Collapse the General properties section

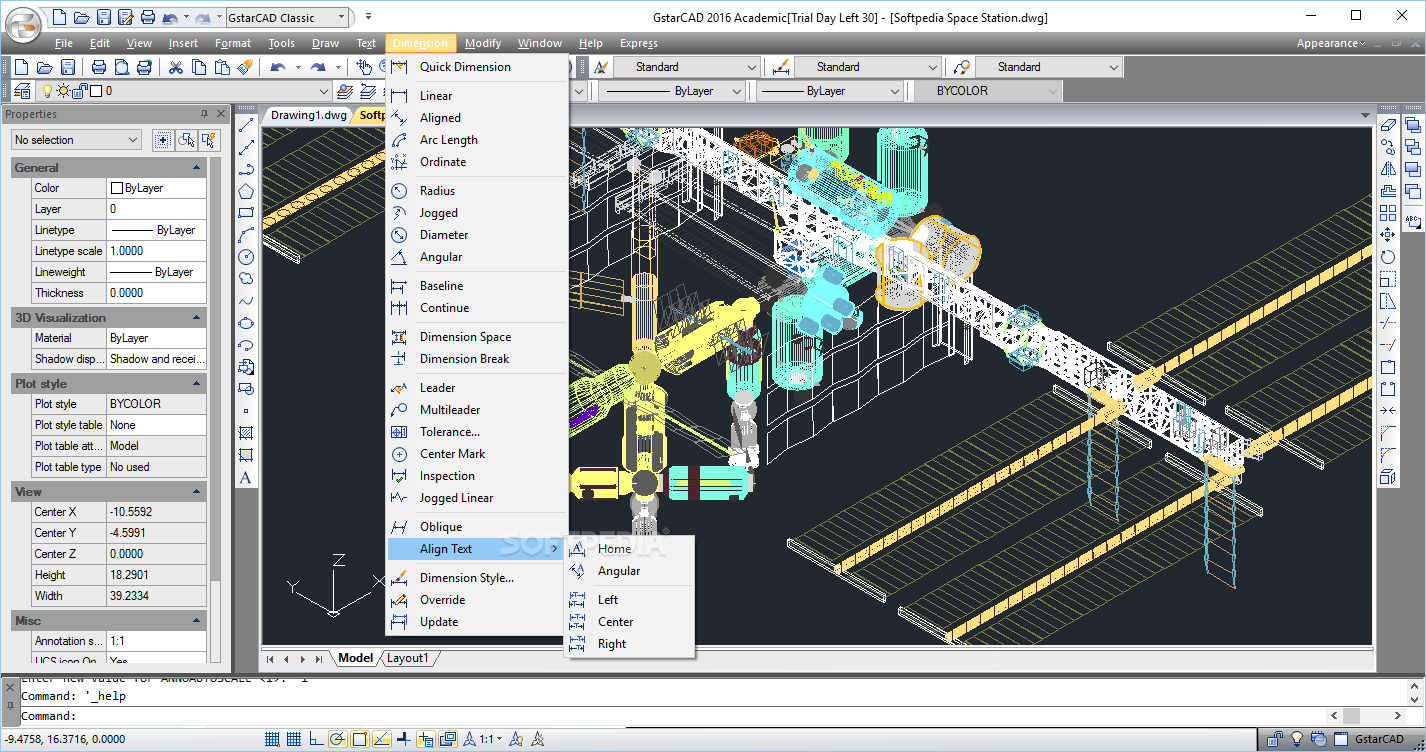[x=197, y=168]
